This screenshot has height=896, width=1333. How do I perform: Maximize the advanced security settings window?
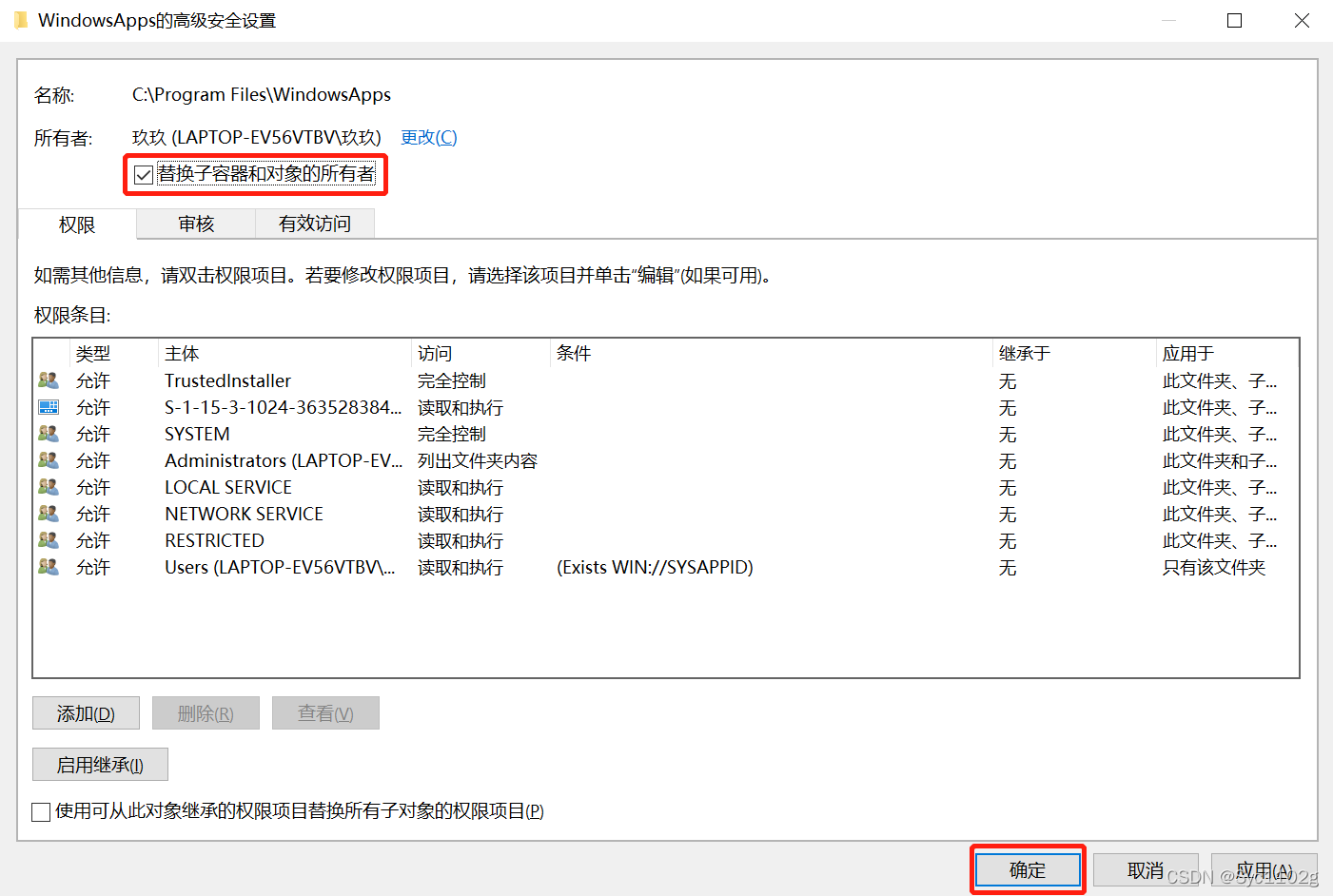(1235, 20)
